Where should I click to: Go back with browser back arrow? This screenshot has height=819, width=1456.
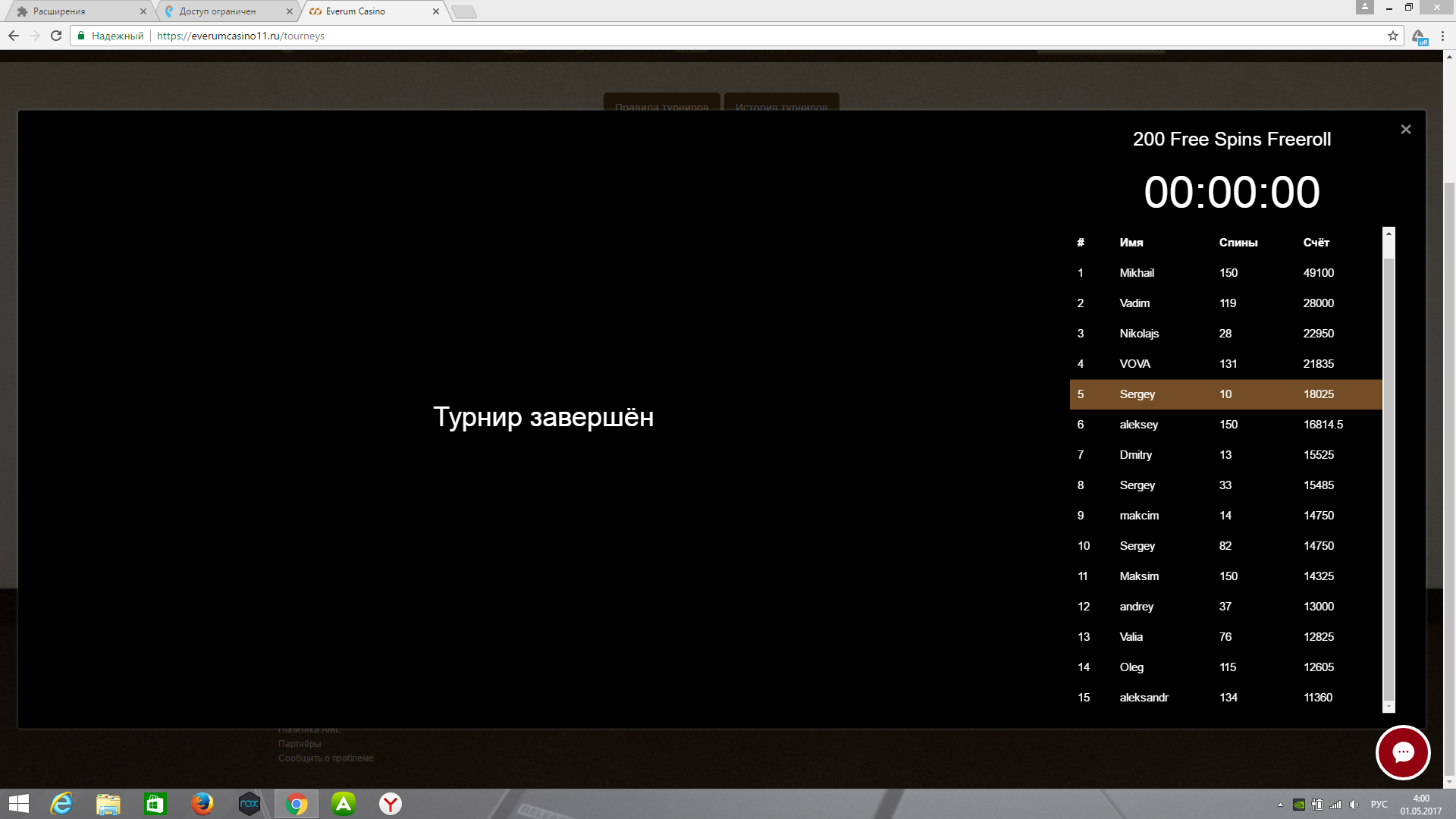(14, 36)
